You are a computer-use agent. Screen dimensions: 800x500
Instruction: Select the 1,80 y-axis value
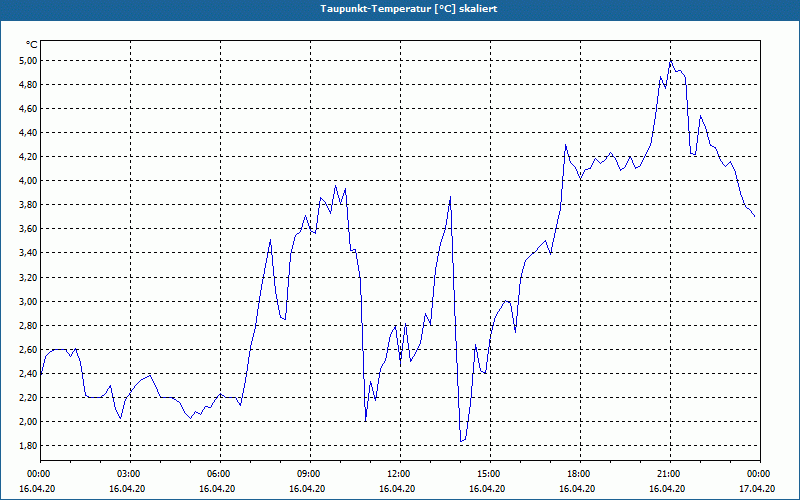[28, 446]
